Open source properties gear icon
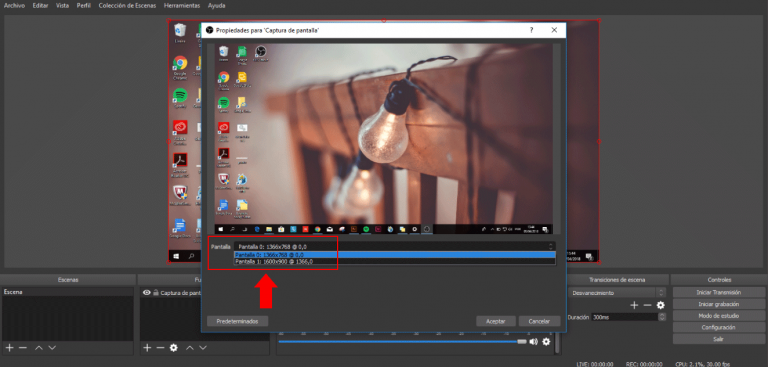 [173, 347]
